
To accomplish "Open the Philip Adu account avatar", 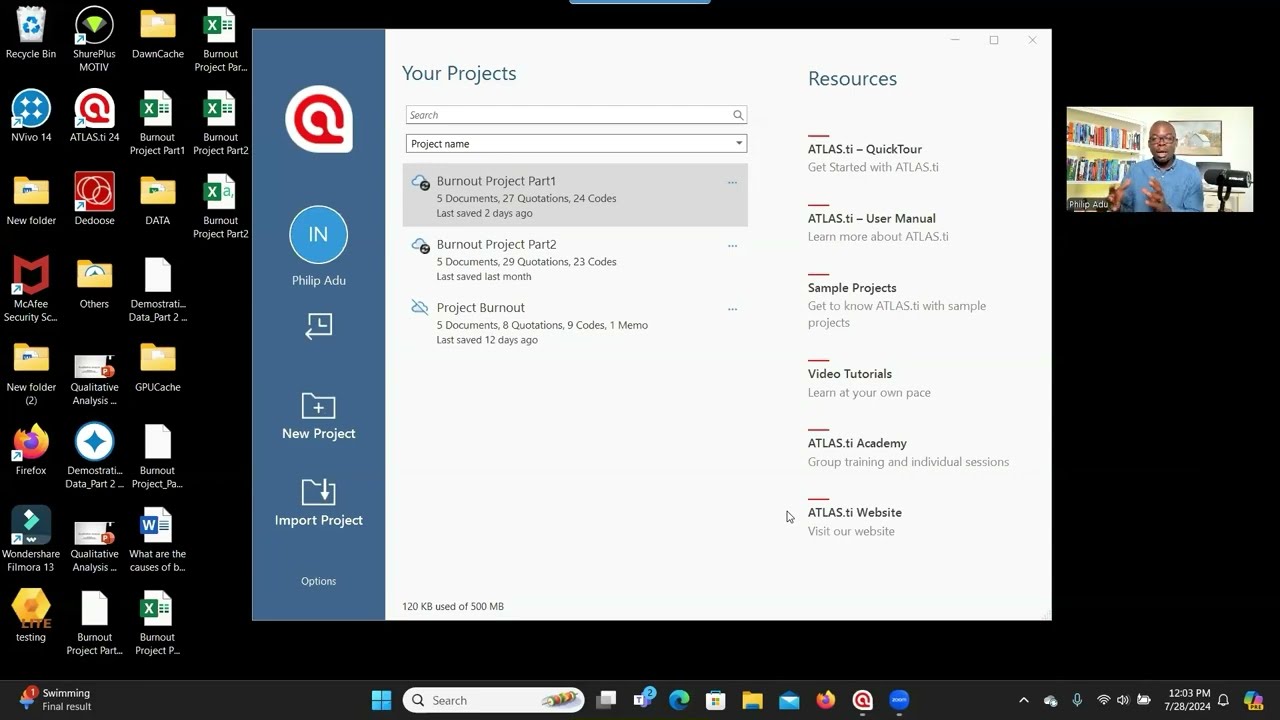I will coord(318,234).
